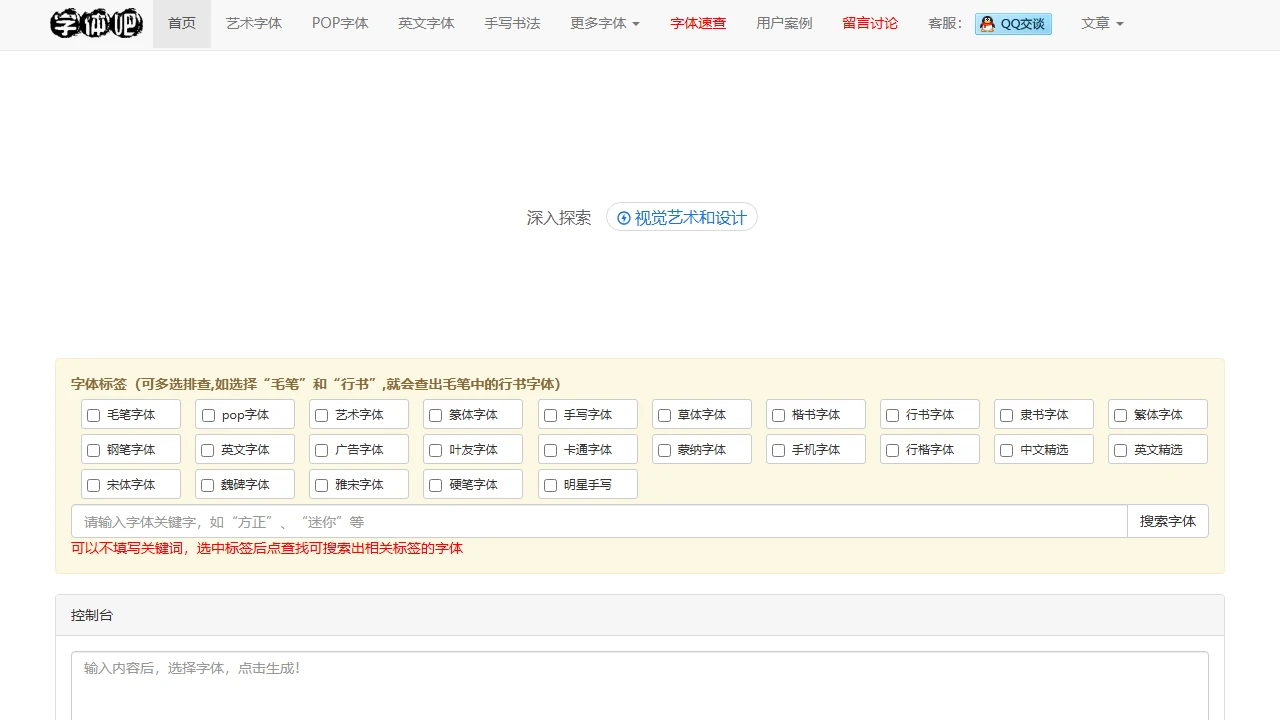Enable the 隶书字体 tag filter

pyautogui.click(x=1006, y=414)
